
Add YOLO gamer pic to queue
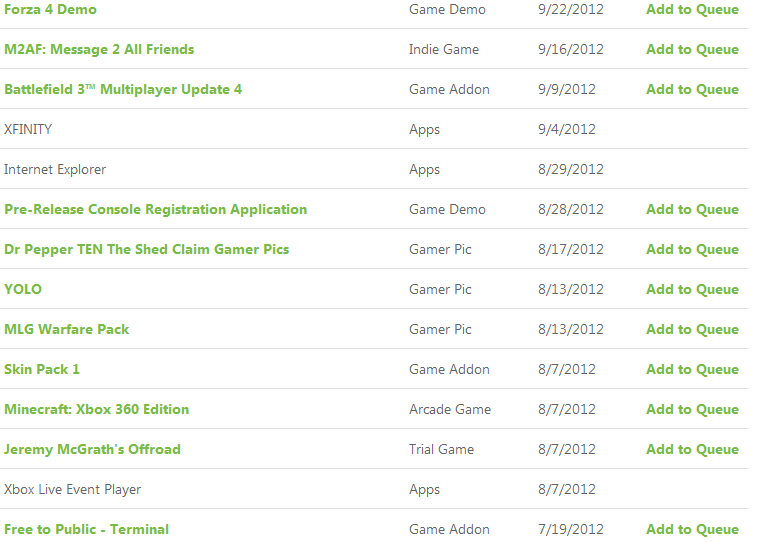(692, 289)
